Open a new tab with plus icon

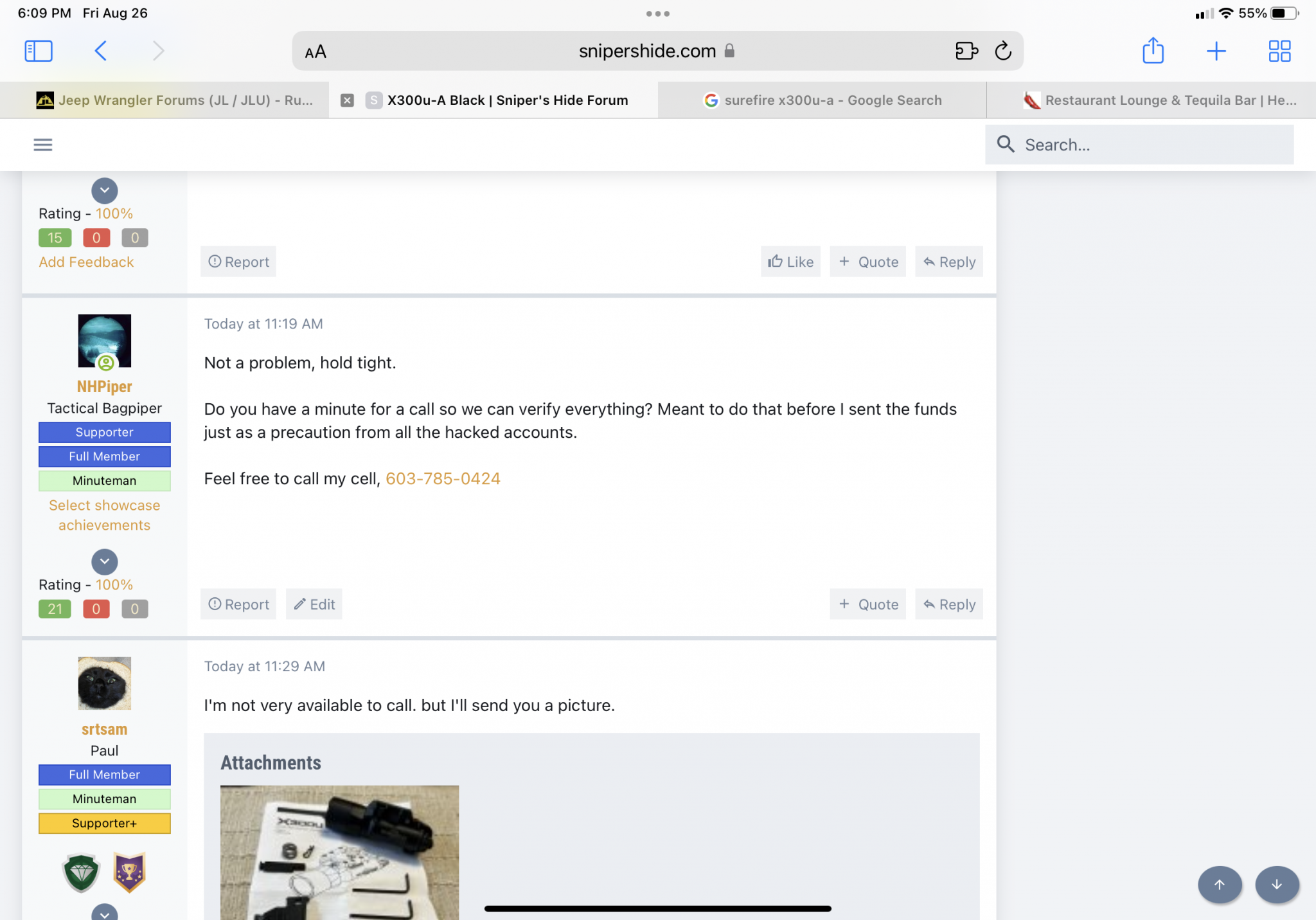[1216, 51]
